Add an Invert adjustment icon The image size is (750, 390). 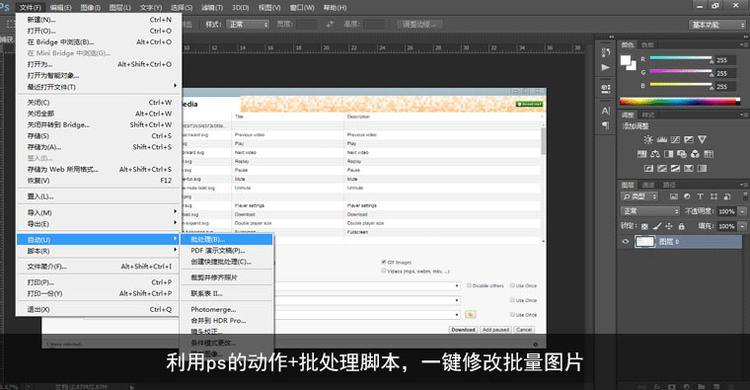coord(649,168)
